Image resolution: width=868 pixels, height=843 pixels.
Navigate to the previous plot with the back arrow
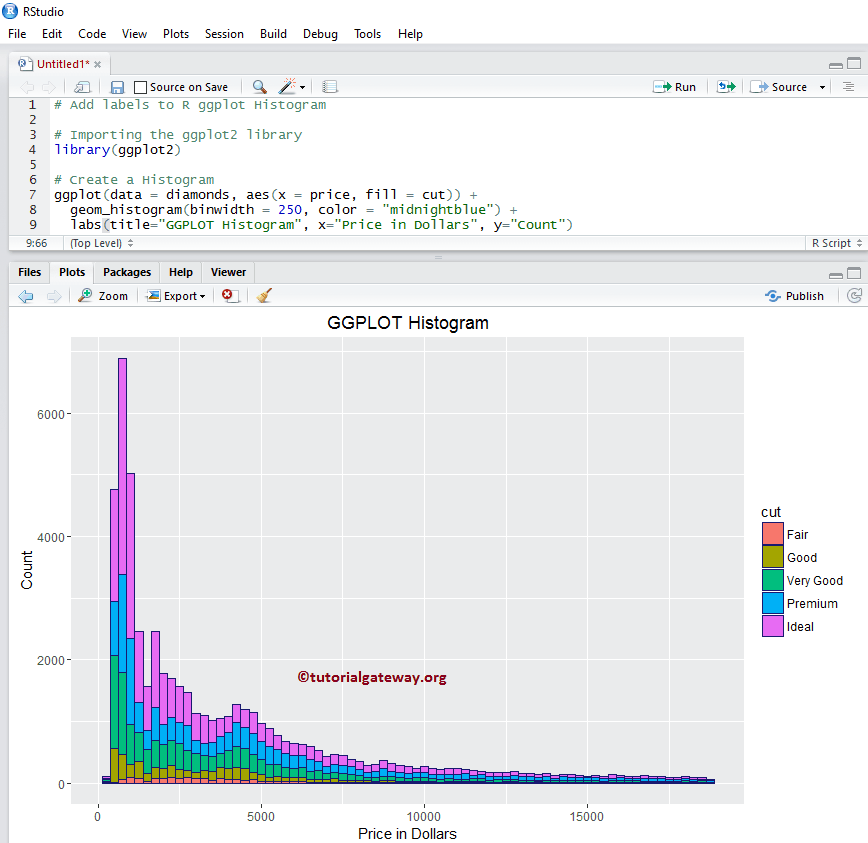click(25, 295)
